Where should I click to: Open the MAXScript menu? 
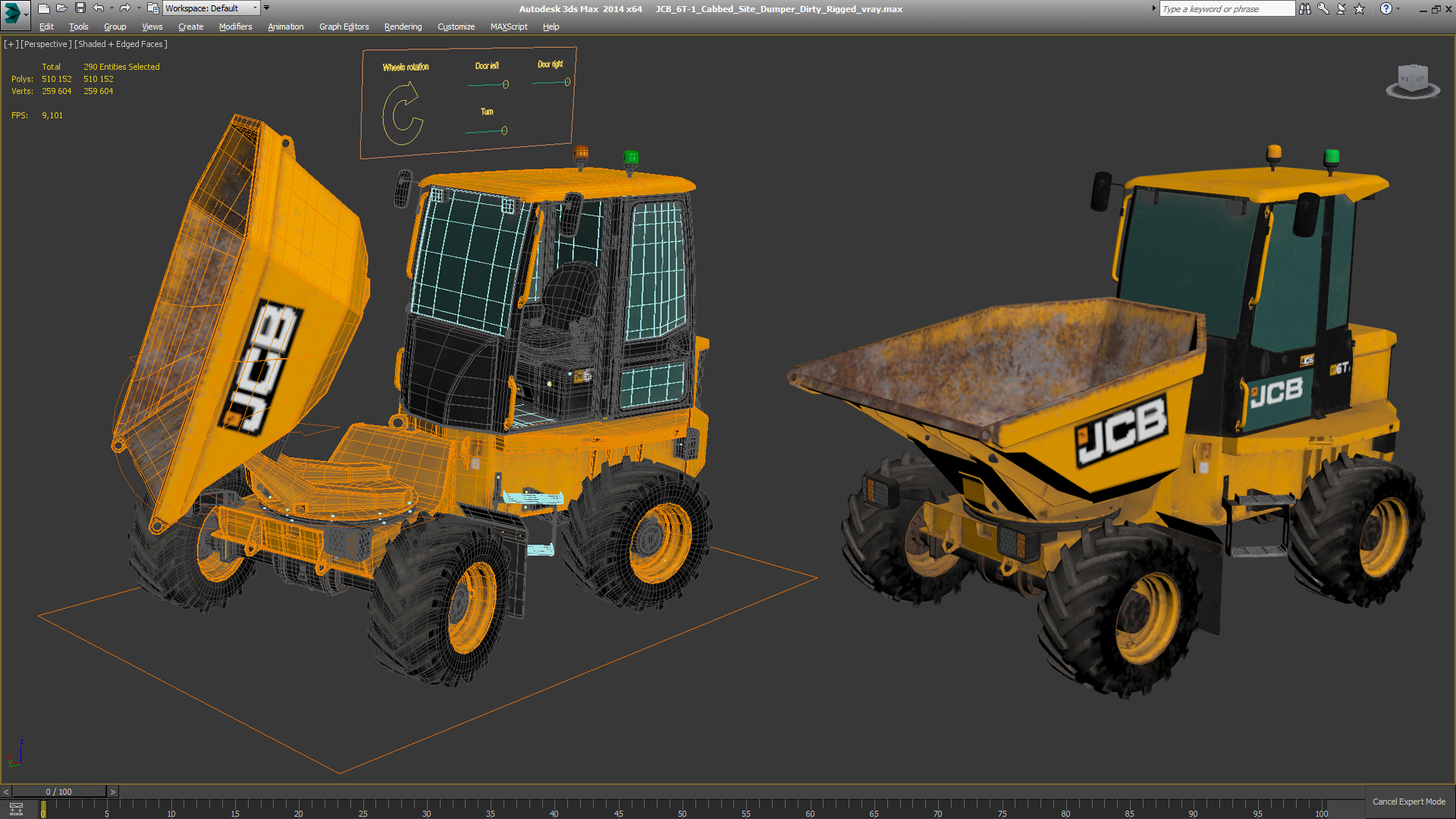point(509,27)
